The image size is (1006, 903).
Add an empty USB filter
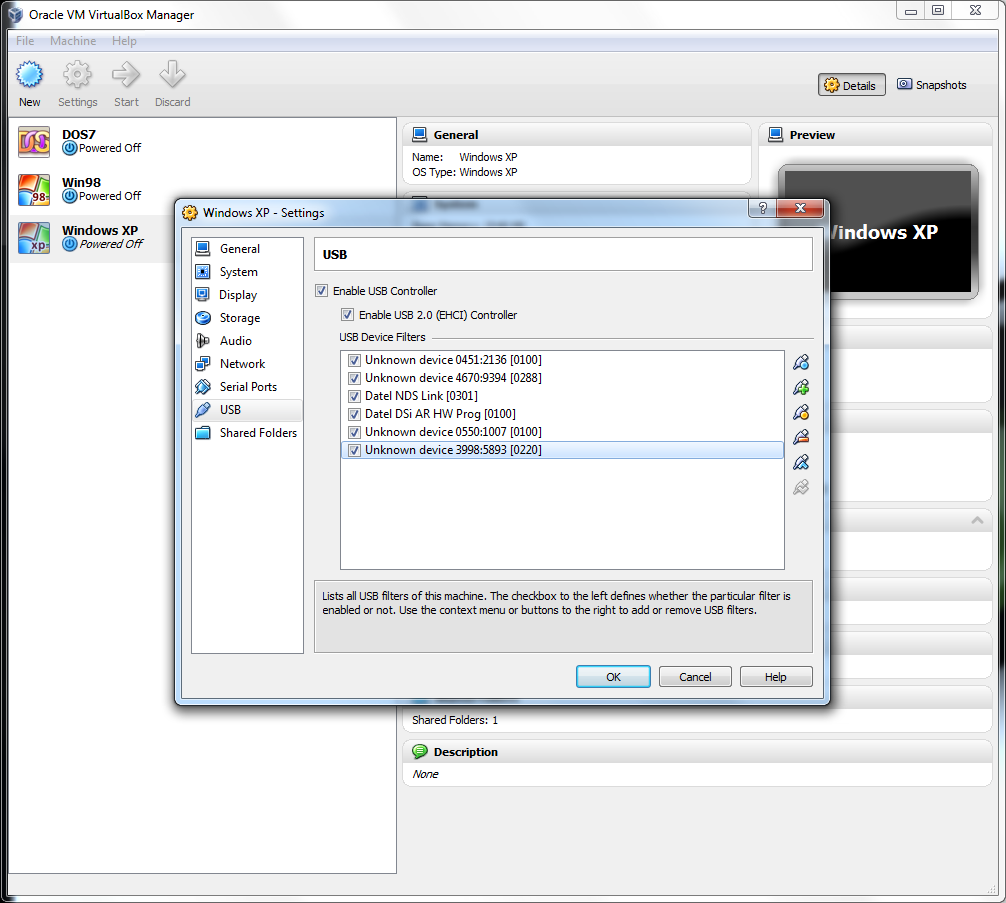801,363
